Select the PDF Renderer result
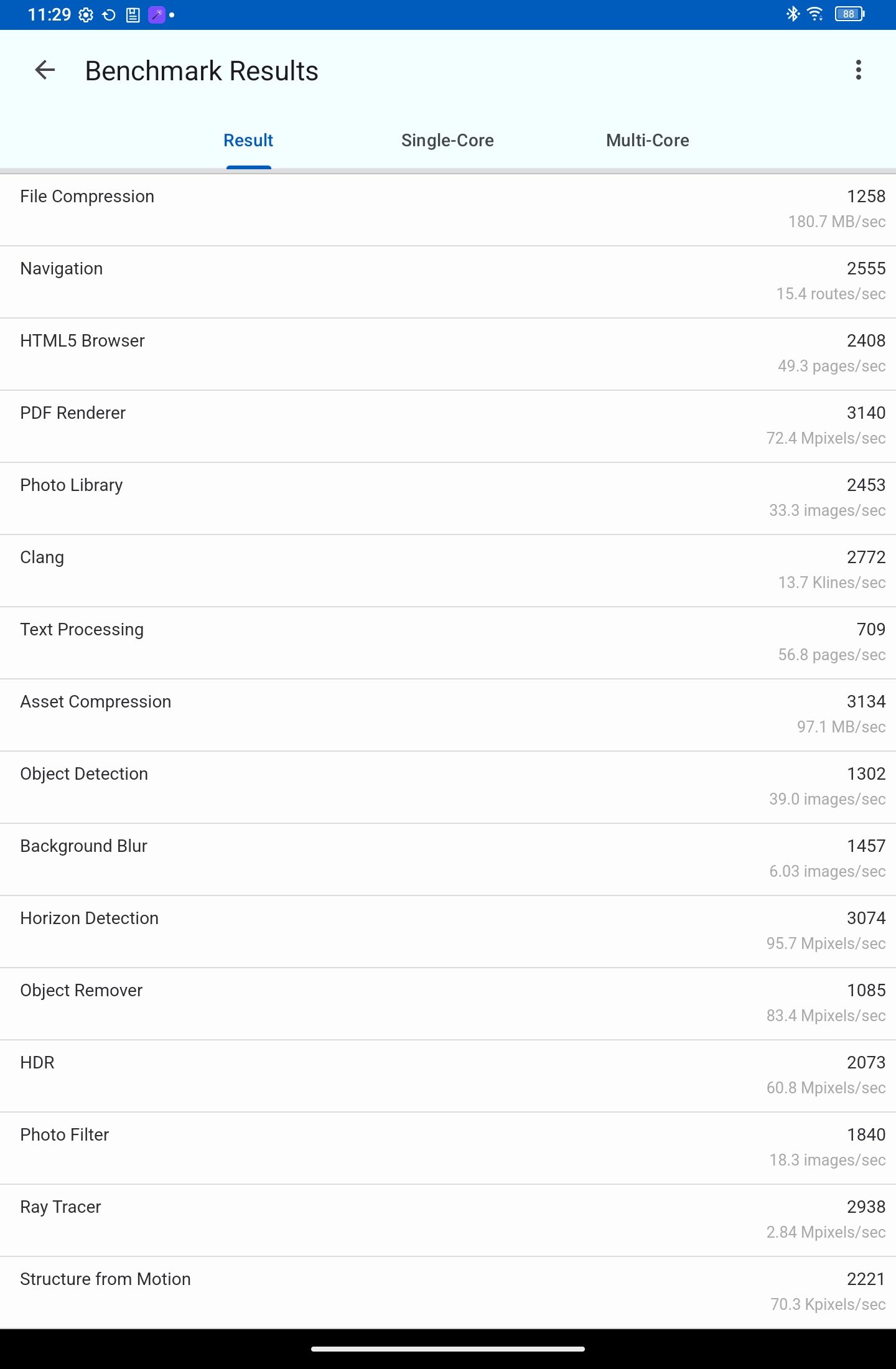The height and width of the screenshot is (1369, 896). pos(448,426)
